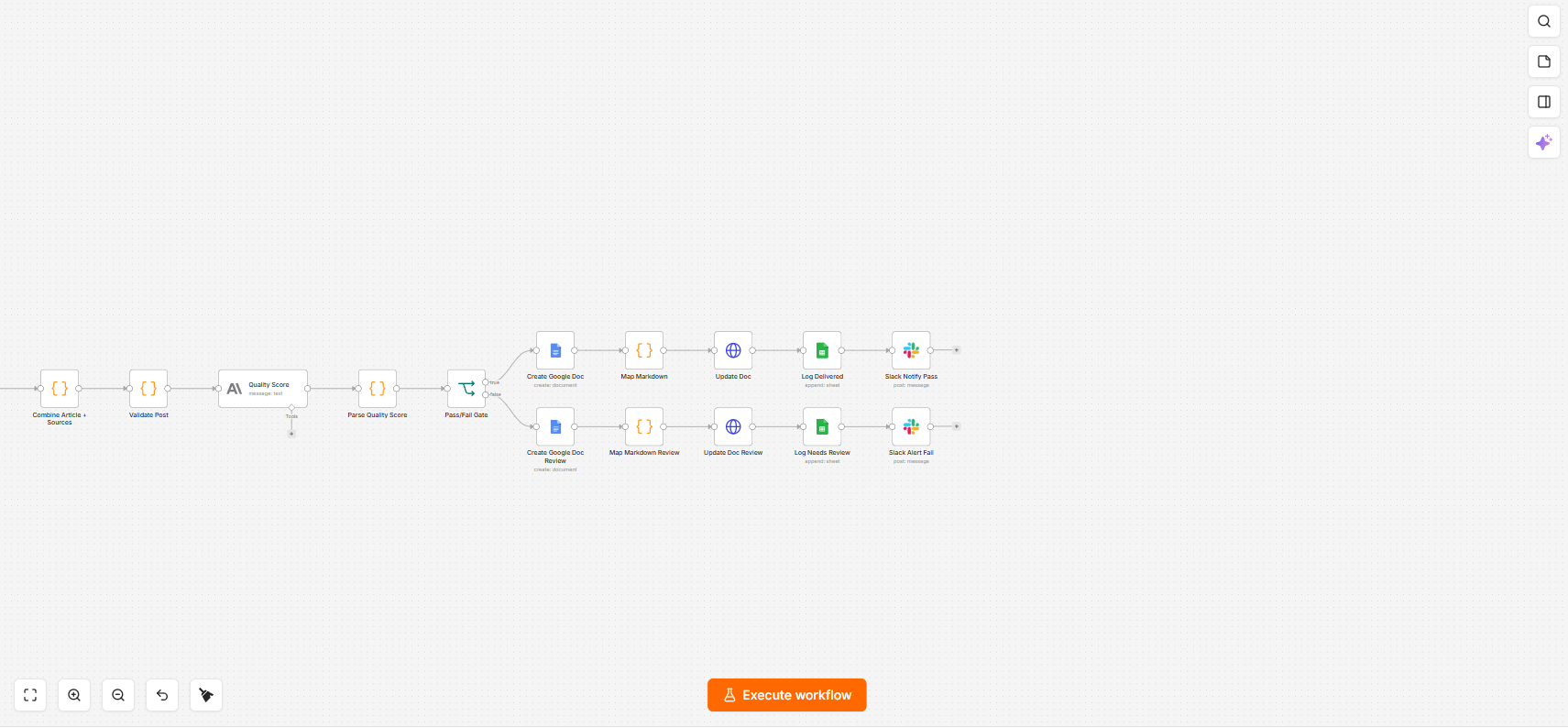
Task: Open the canvas search magnifier
Action: point(1544,21)
